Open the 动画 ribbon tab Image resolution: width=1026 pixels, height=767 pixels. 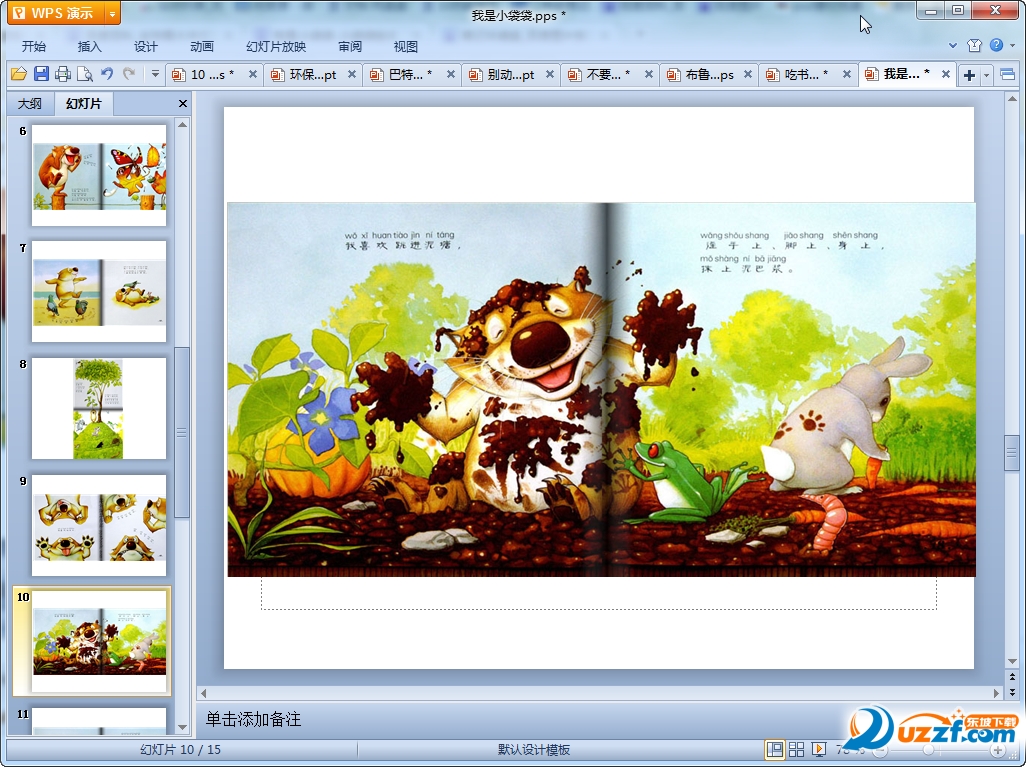[x=202, y=46]
